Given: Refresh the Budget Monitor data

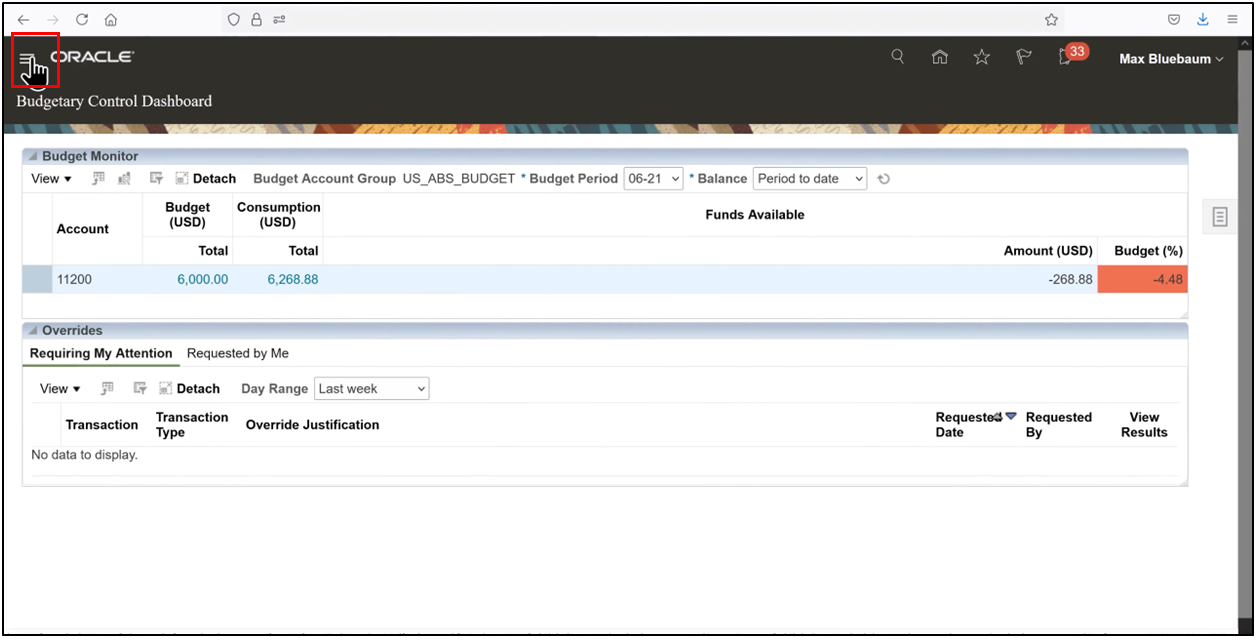Looking at the screenshot, I should click(884, 178).
